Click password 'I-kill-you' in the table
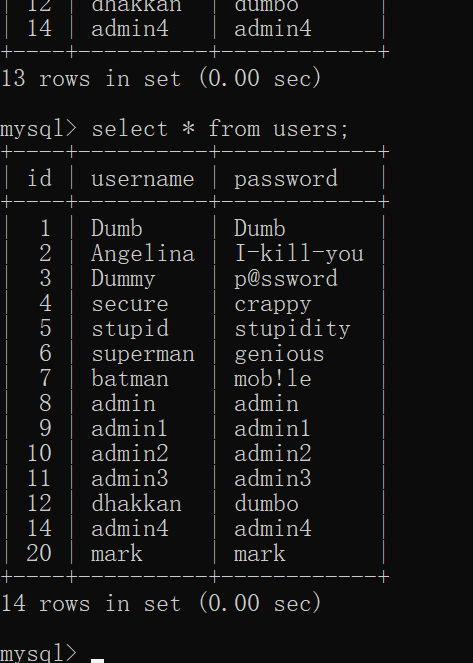Image resolution: width=473 pixels, height=663 pixels. 299,254
